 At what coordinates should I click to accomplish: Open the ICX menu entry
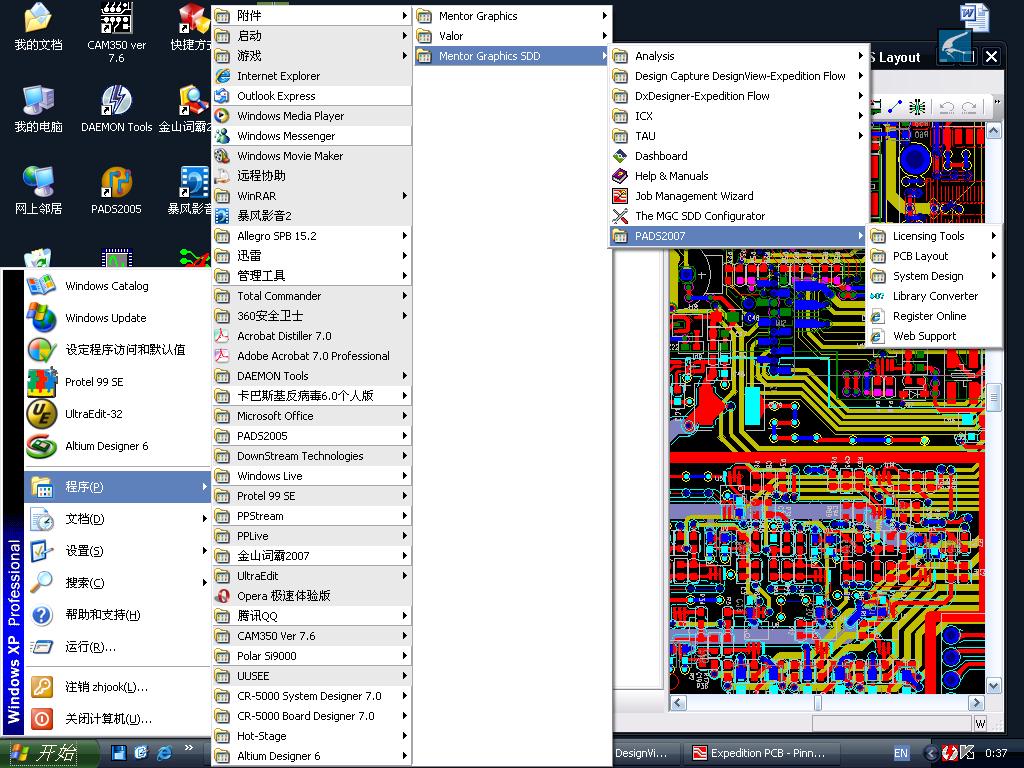click(x=739, y=116)
